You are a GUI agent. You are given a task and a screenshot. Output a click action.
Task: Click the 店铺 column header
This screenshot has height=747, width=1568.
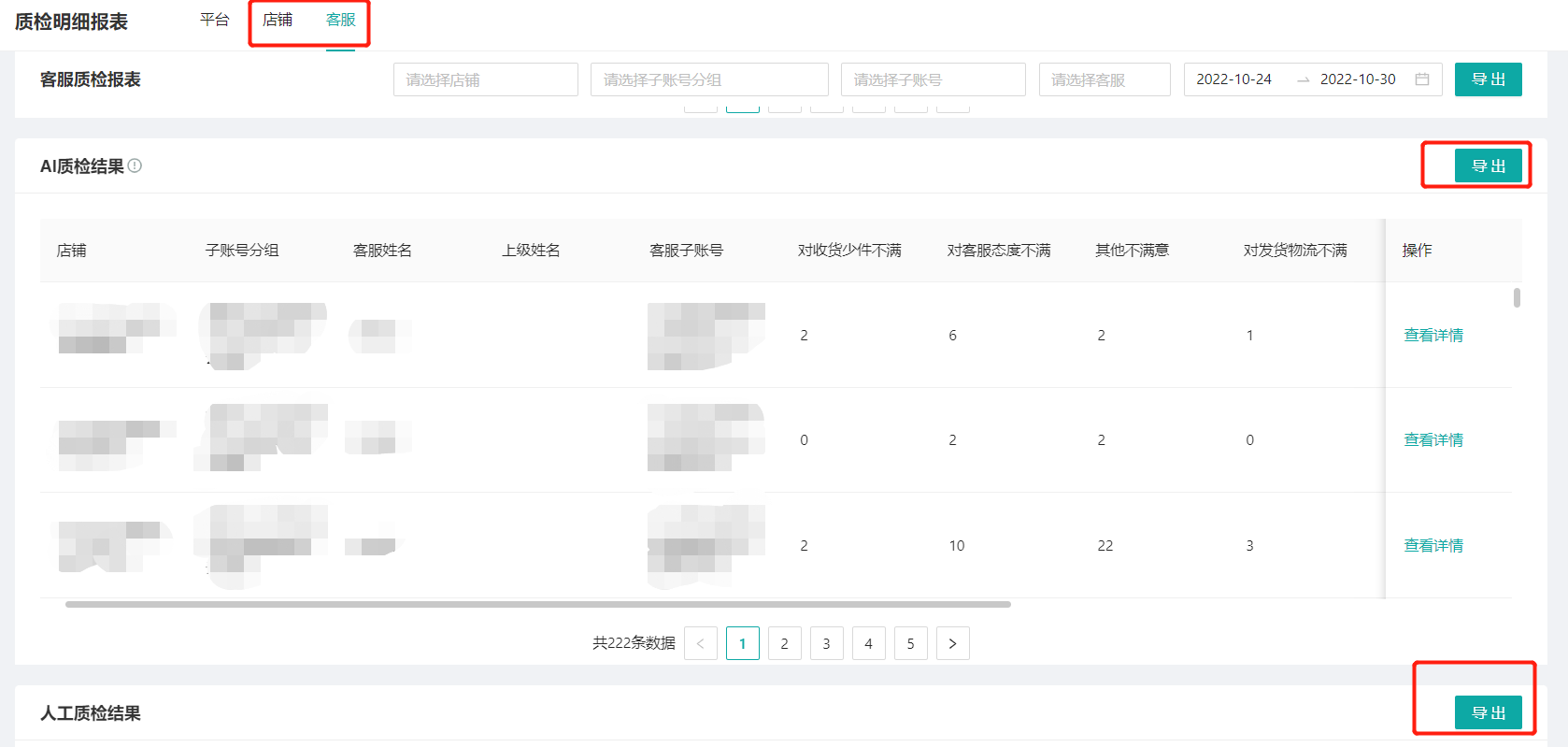click(72, 251)
